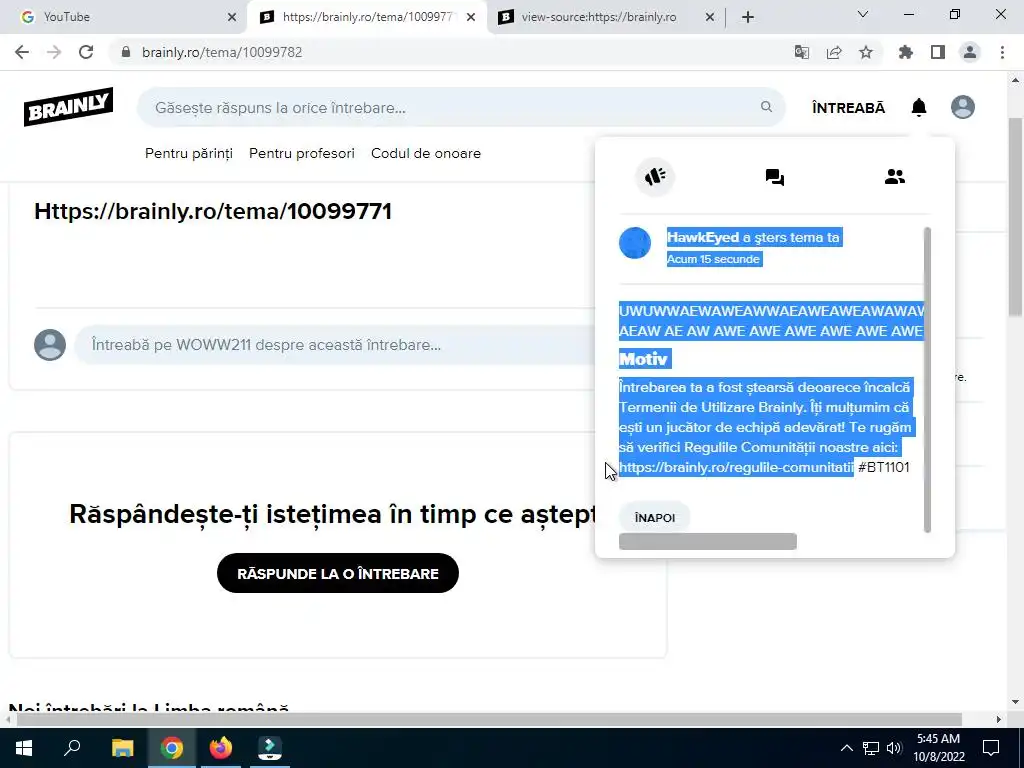Screen dimensions: 1024x768
Task: Click the browser address bar
Action: (451, 52)
